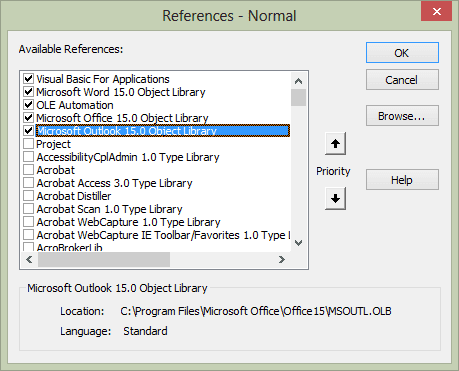Screen dimensions: 459x371
Task: Click vertical scrollbar down arrow
Action: point(298,243)
